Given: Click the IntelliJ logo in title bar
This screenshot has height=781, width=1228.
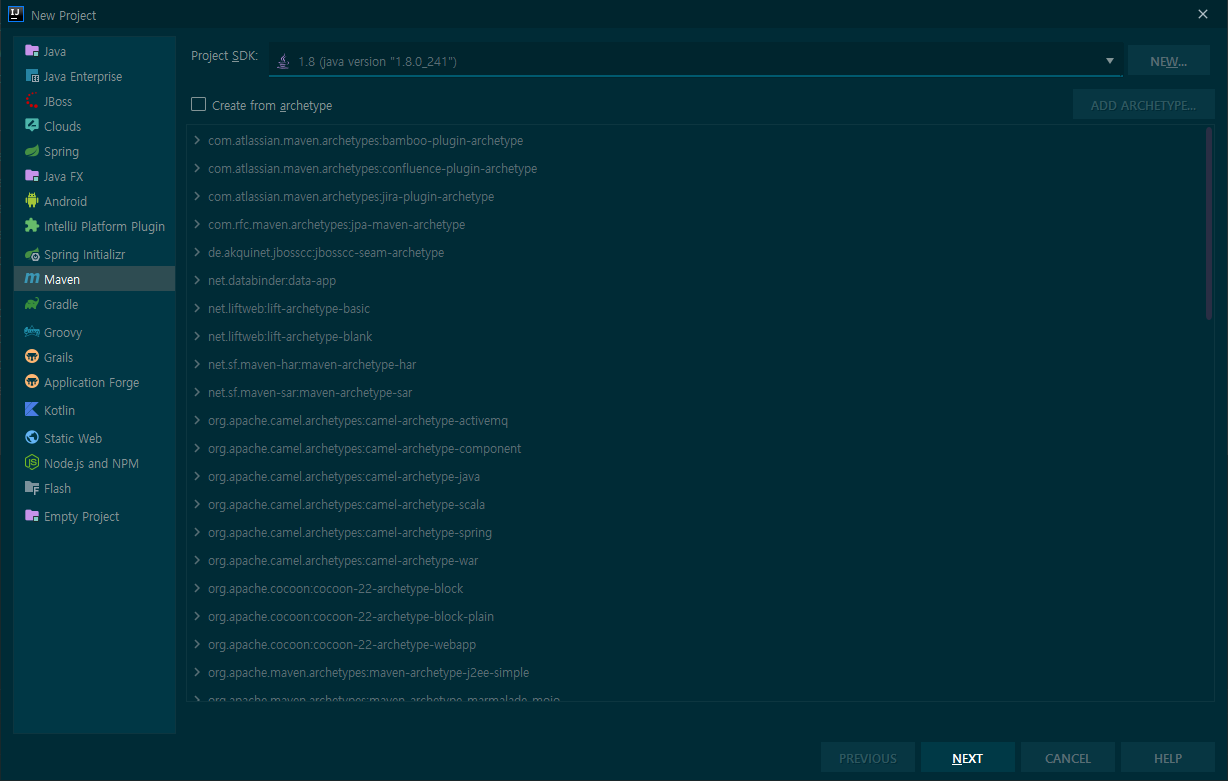Looking at the screenshot, I should point(16,14).
